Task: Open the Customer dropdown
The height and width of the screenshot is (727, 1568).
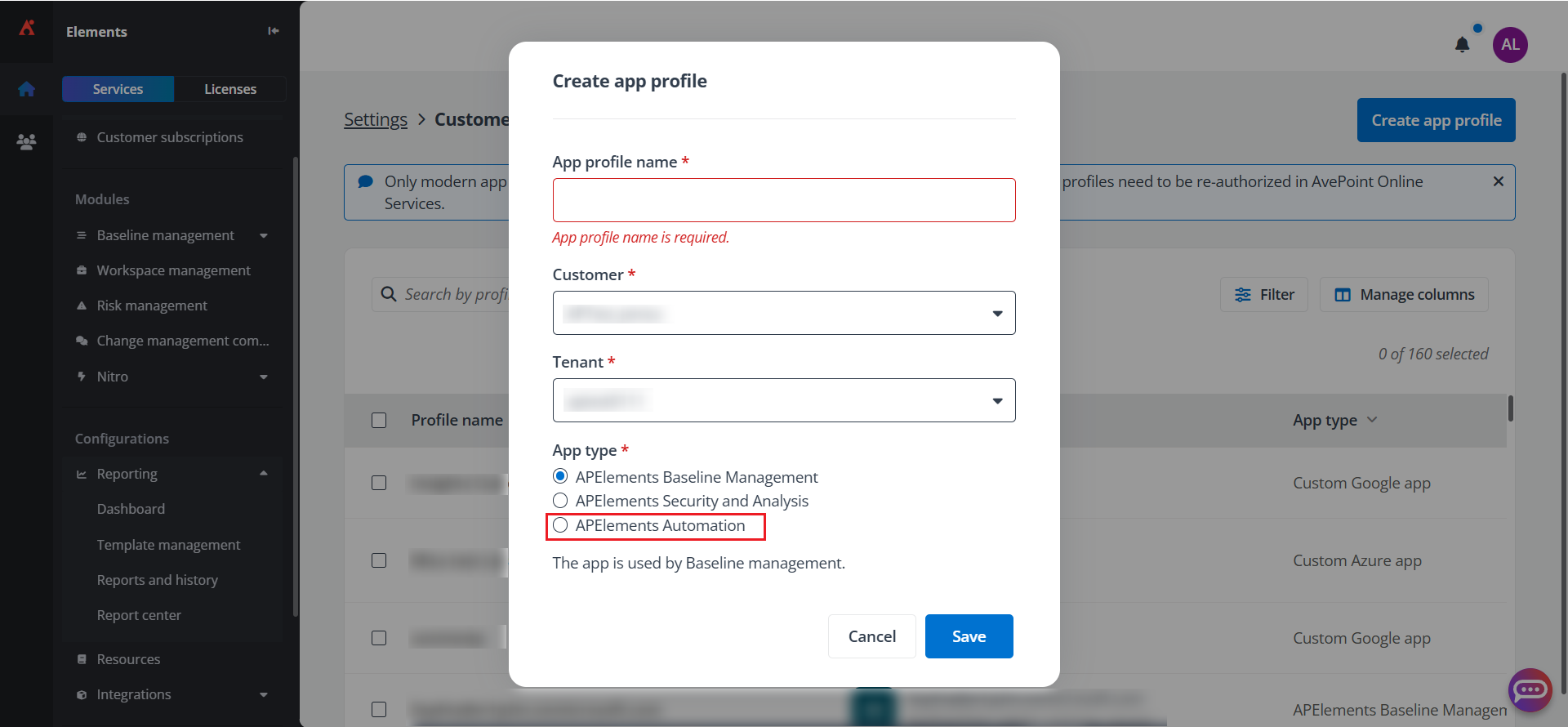Action: (x=783, y=313)
